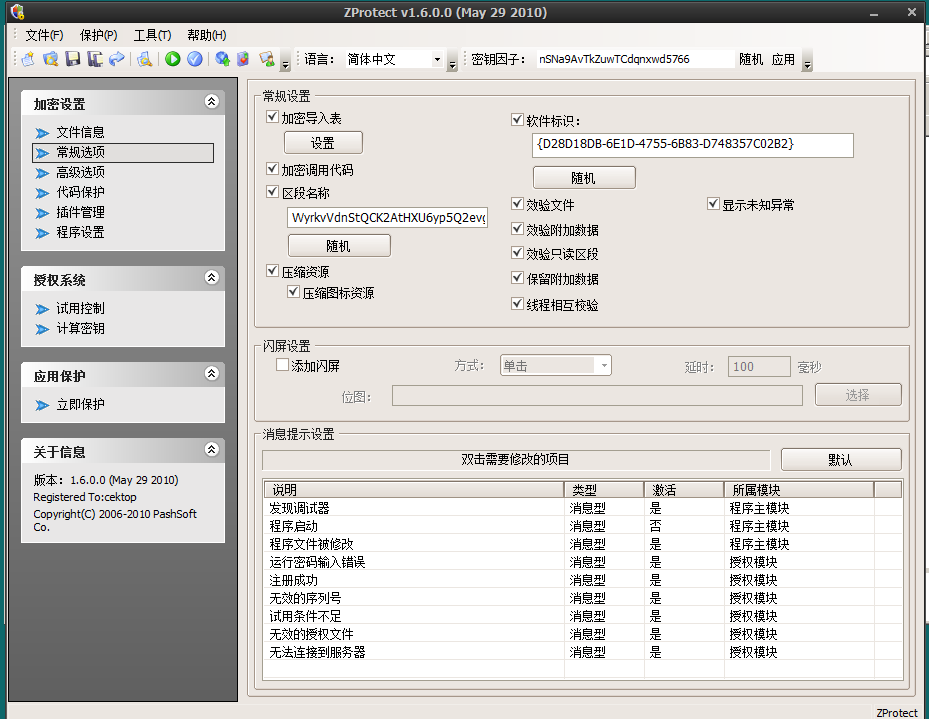
Task: Click the globe update toolbar icon
Action: (x=222, y=58)
